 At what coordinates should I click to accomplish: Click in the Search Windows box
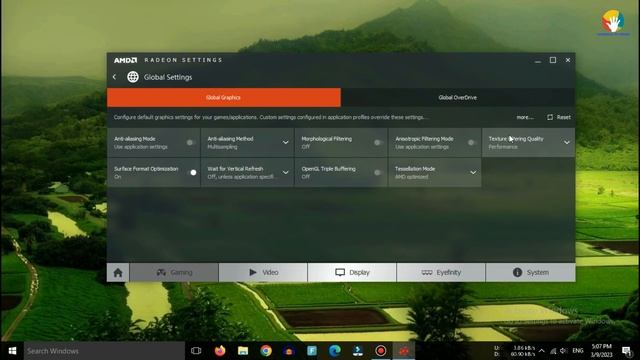[104, 351]
